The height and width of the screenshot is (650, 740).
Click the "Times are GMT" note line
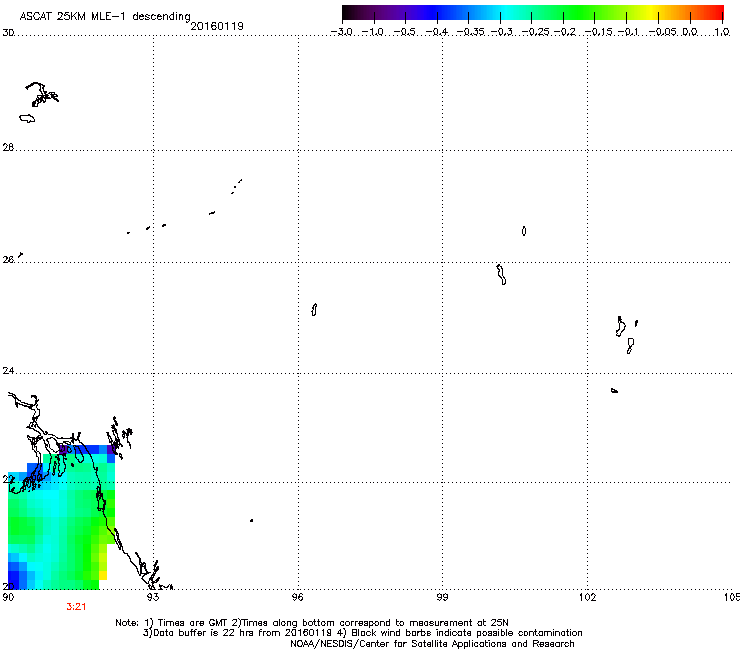point(311,623)
